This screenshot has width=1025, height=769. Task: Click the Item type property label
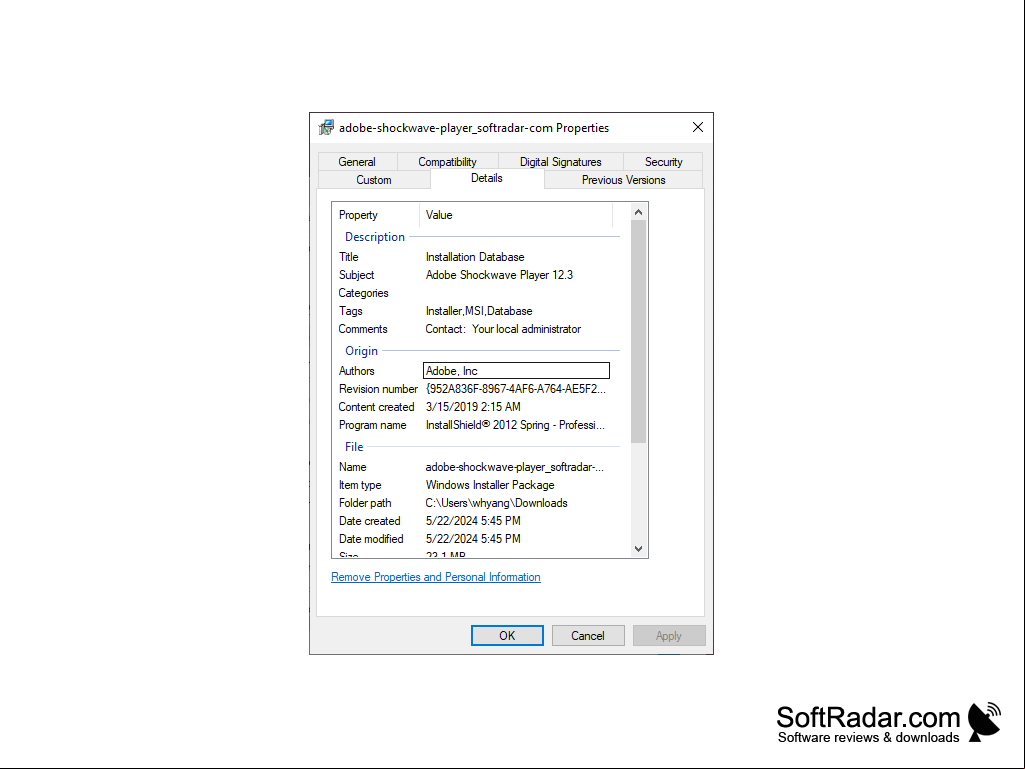coord(360,485)
